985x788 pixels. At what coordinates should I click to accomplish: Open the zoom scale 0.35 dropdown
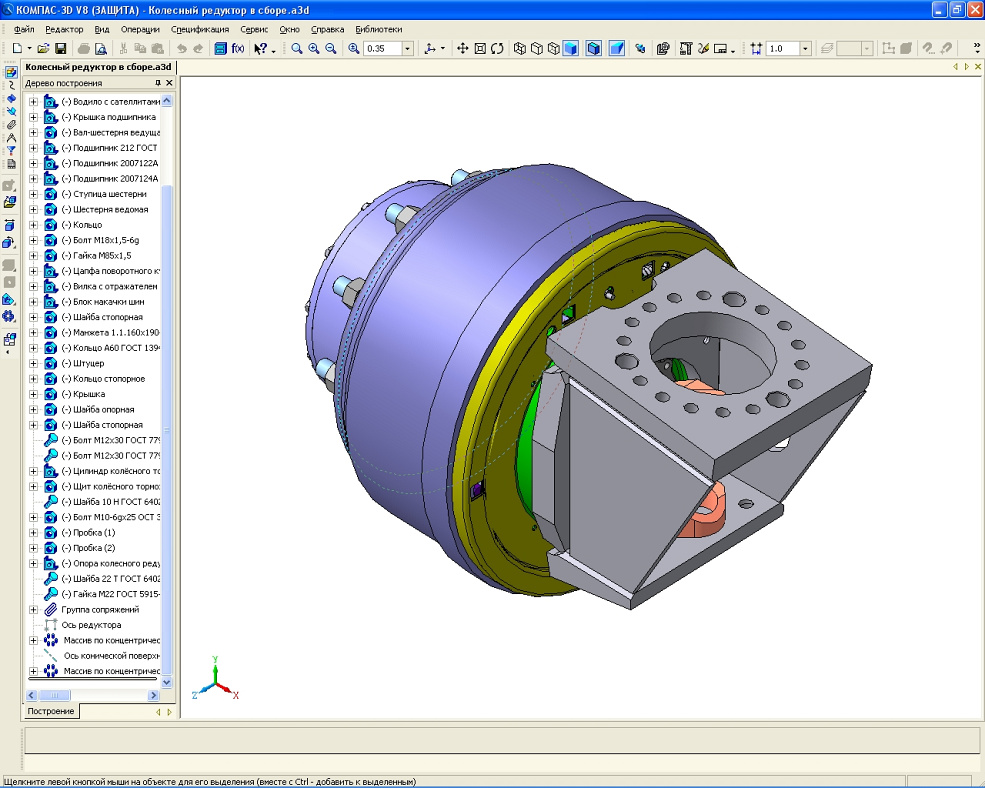(407, 48)
